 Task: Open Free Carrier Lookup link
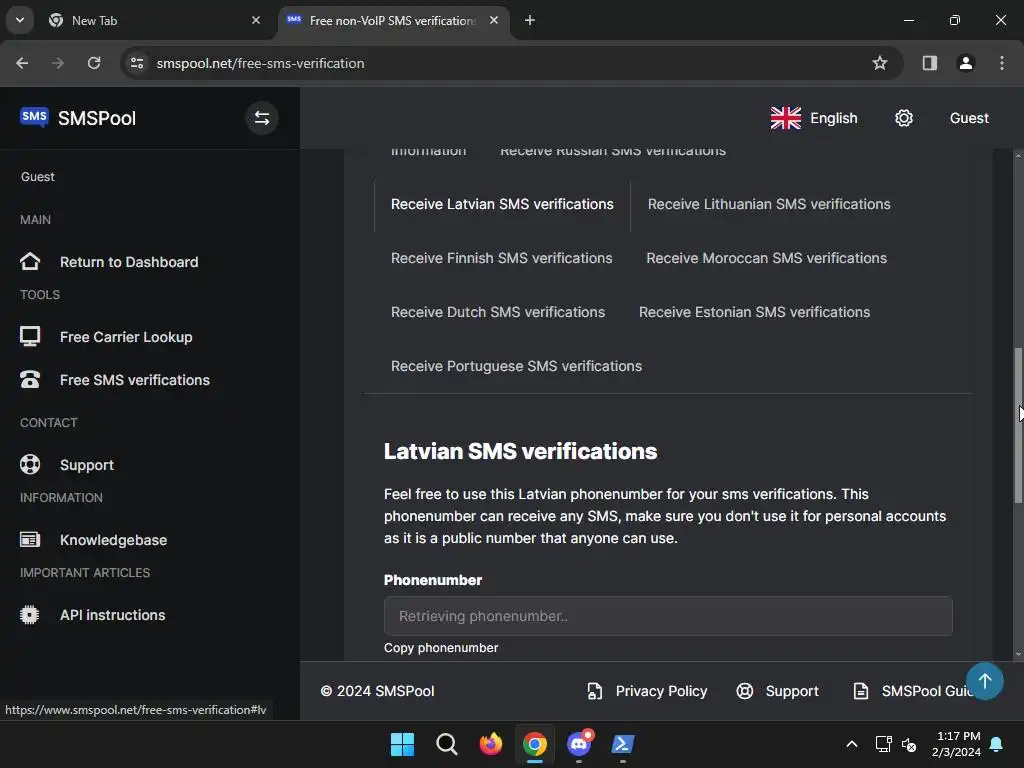pos(126,337)
